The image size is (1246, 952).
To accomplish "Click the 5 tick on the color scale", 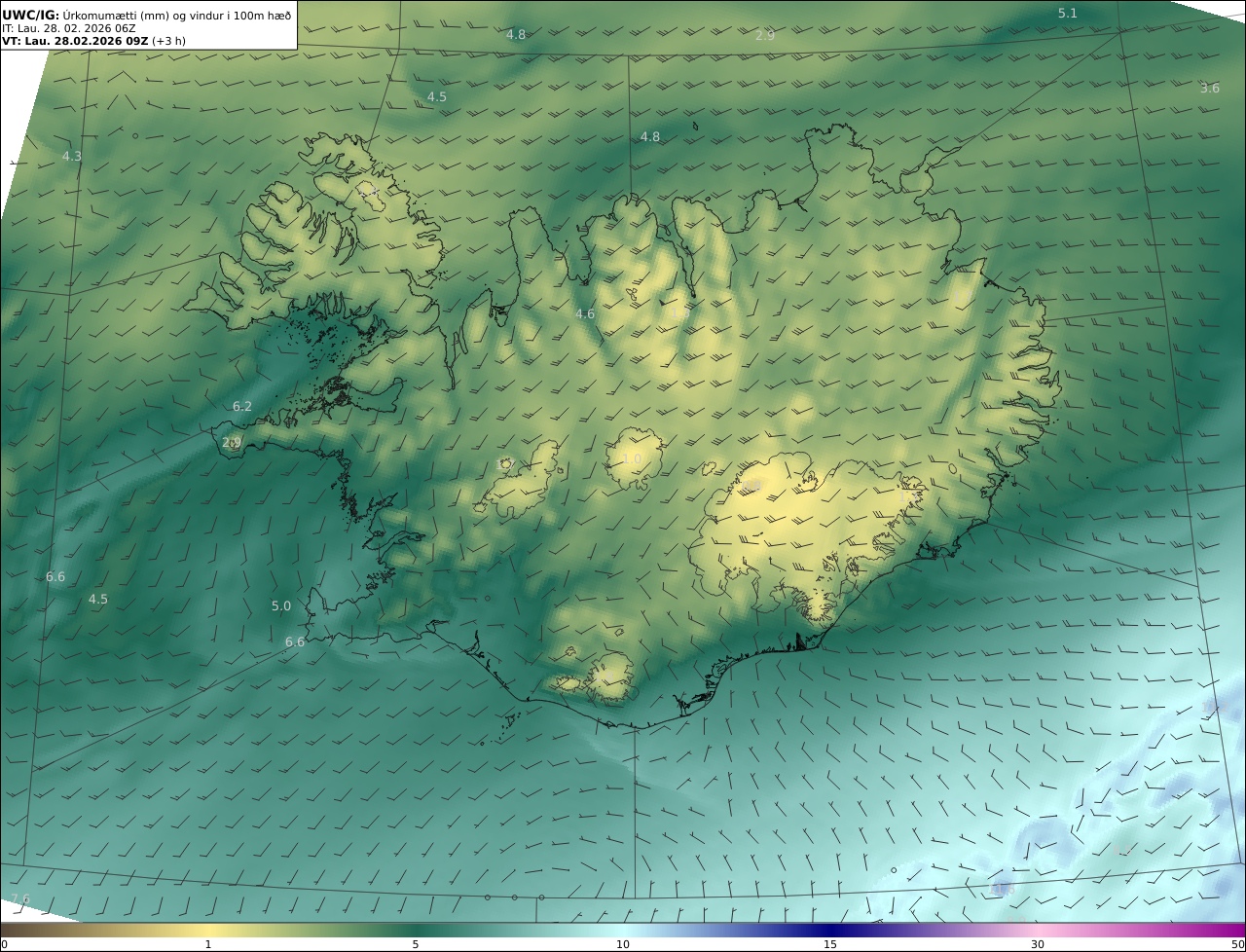I will coord(416,944).
